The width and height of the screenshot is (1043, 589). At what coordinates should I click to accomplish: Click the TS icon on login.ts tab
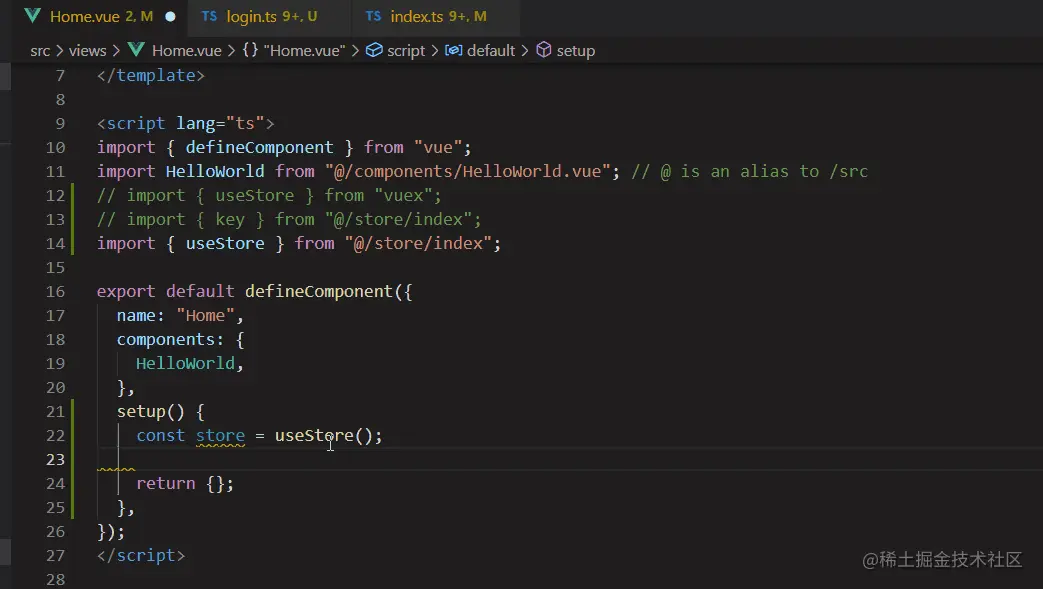pyautogui.click(x=209, y=16)
